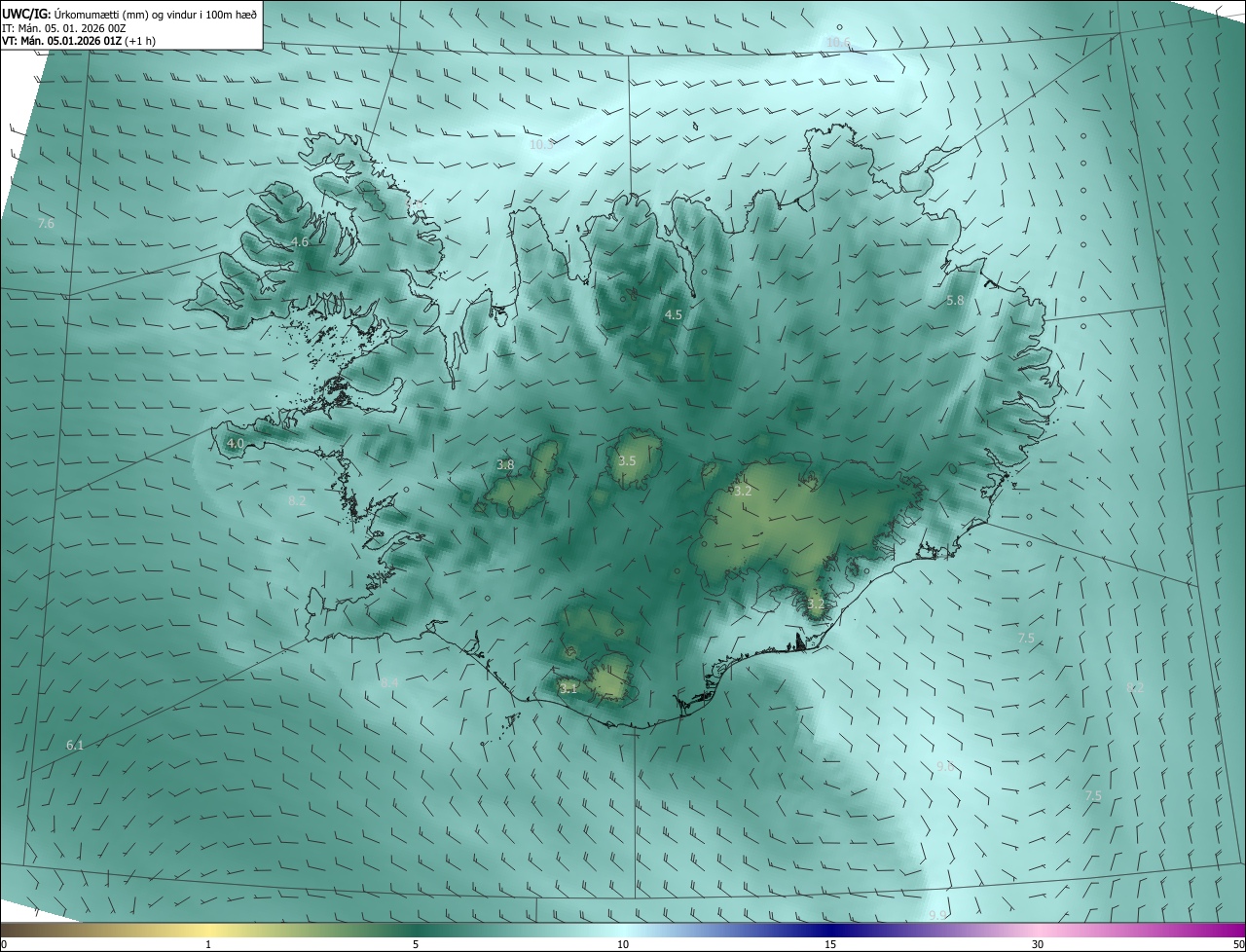Click the 4.0 value label on the map
The height and width of the screenshot is (952, 1246).
coord(236,443)
